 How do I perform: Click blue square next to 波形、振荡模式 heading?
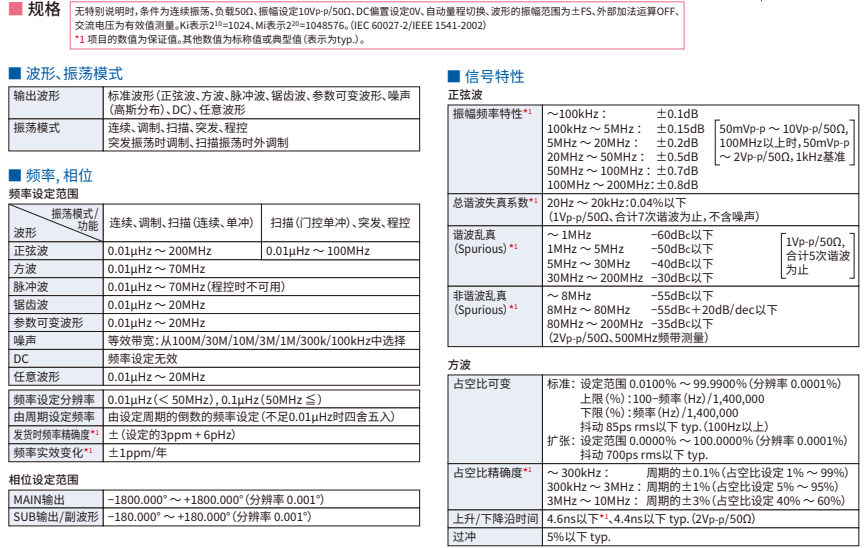(14, 74)
